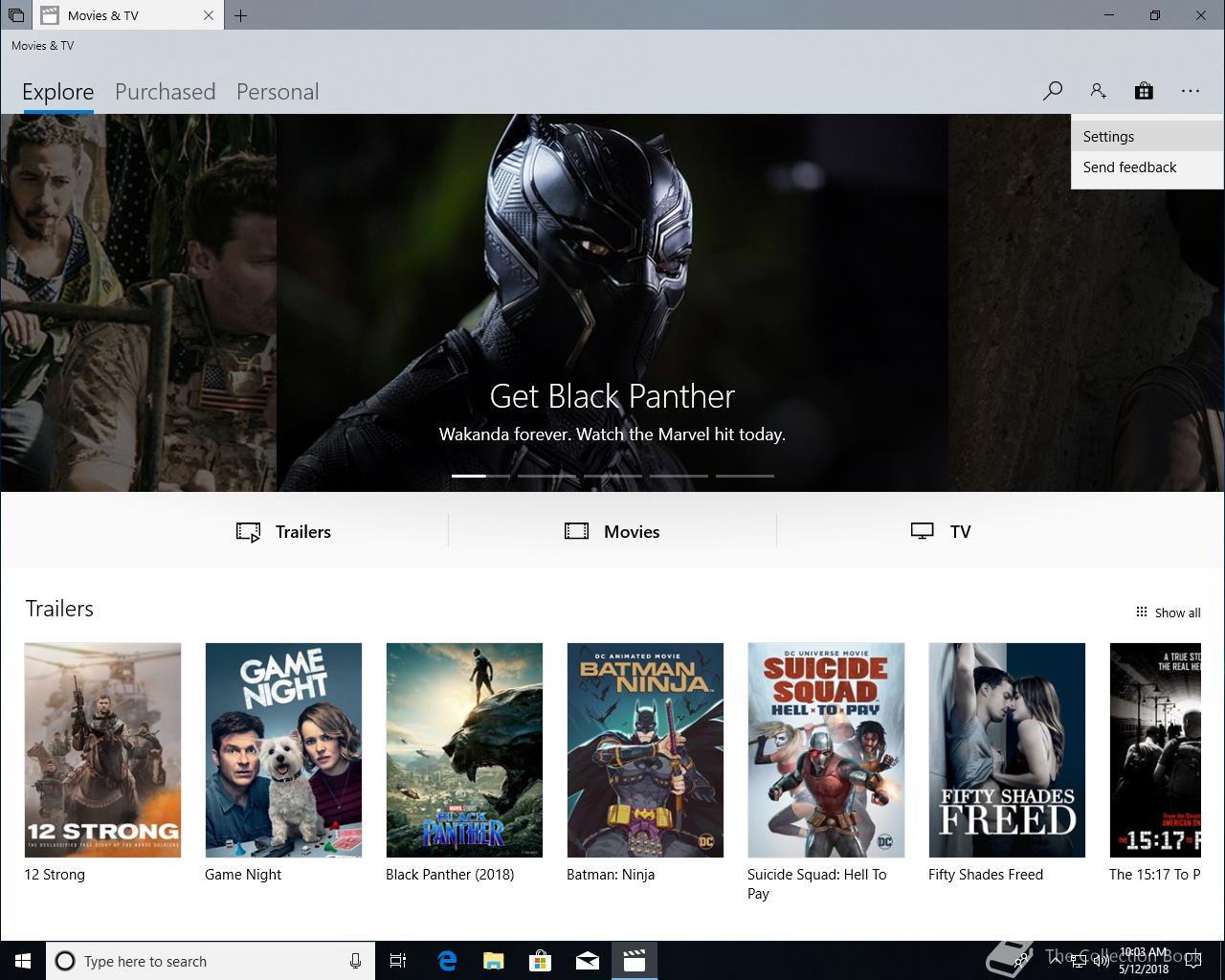Screen dimensions: 1225x980
Task: Open Microsoft Store from the taskbar
Action: pyautogui.click(x=541, y=961)
